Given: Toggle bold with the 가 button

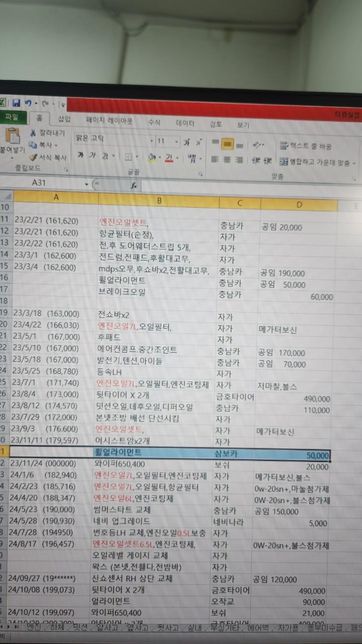Looking at the screenshot, I should 81,155.
